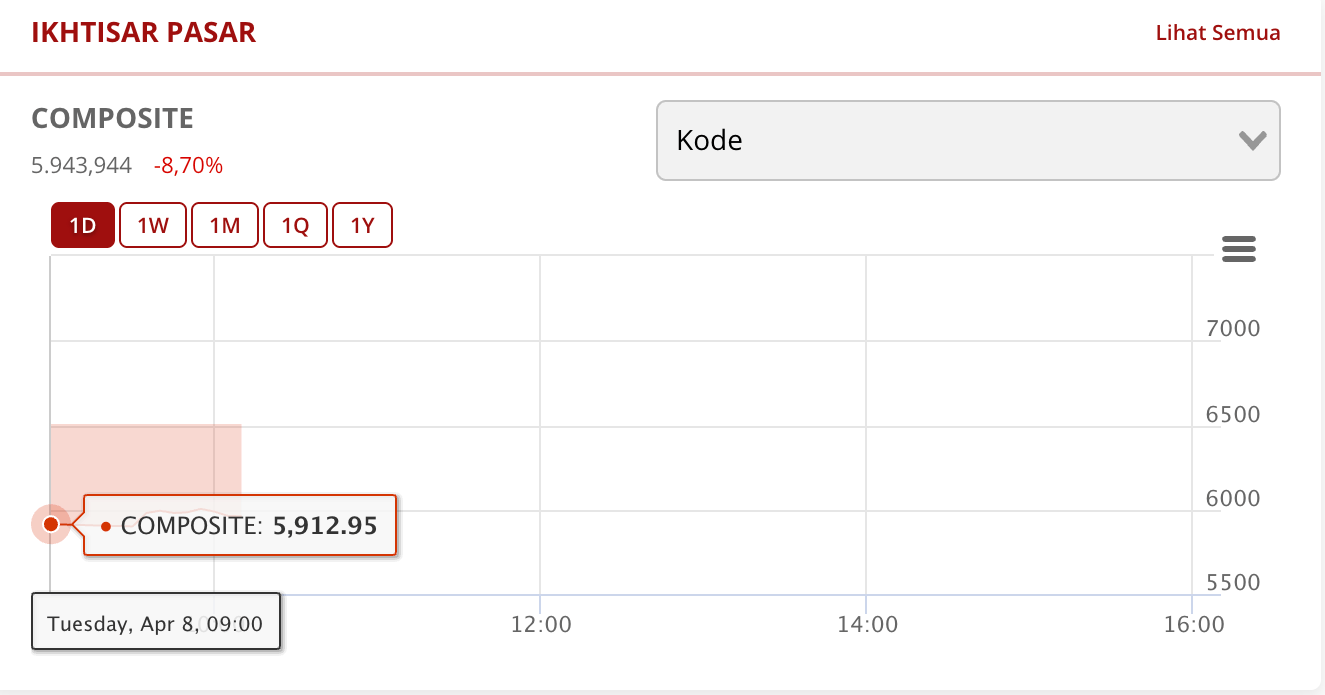Click the 14:00 time axis label
This screenshot has width=1325, height=695.
point(866,625)
